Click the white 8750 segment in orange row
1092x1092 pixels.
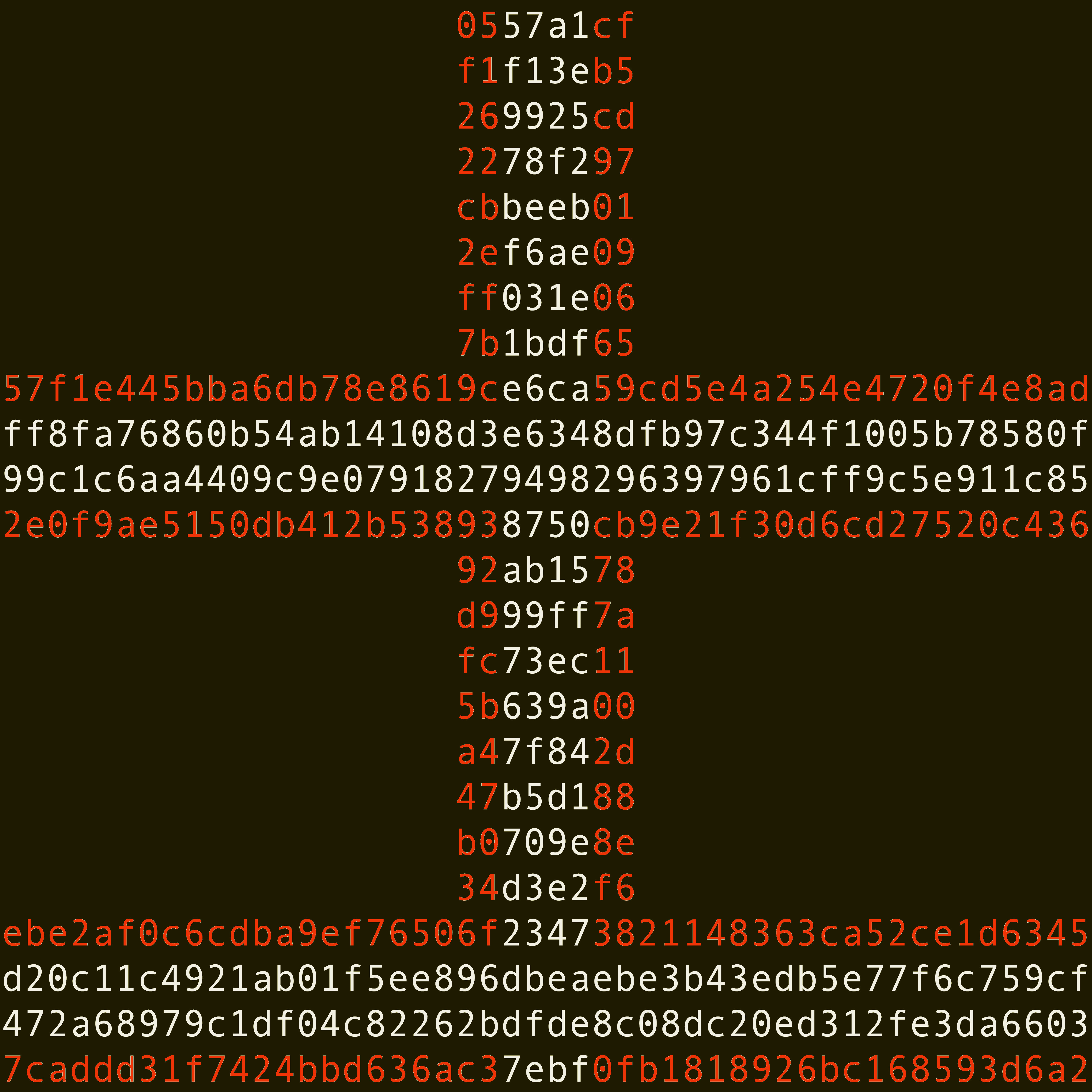click(546, 525)
